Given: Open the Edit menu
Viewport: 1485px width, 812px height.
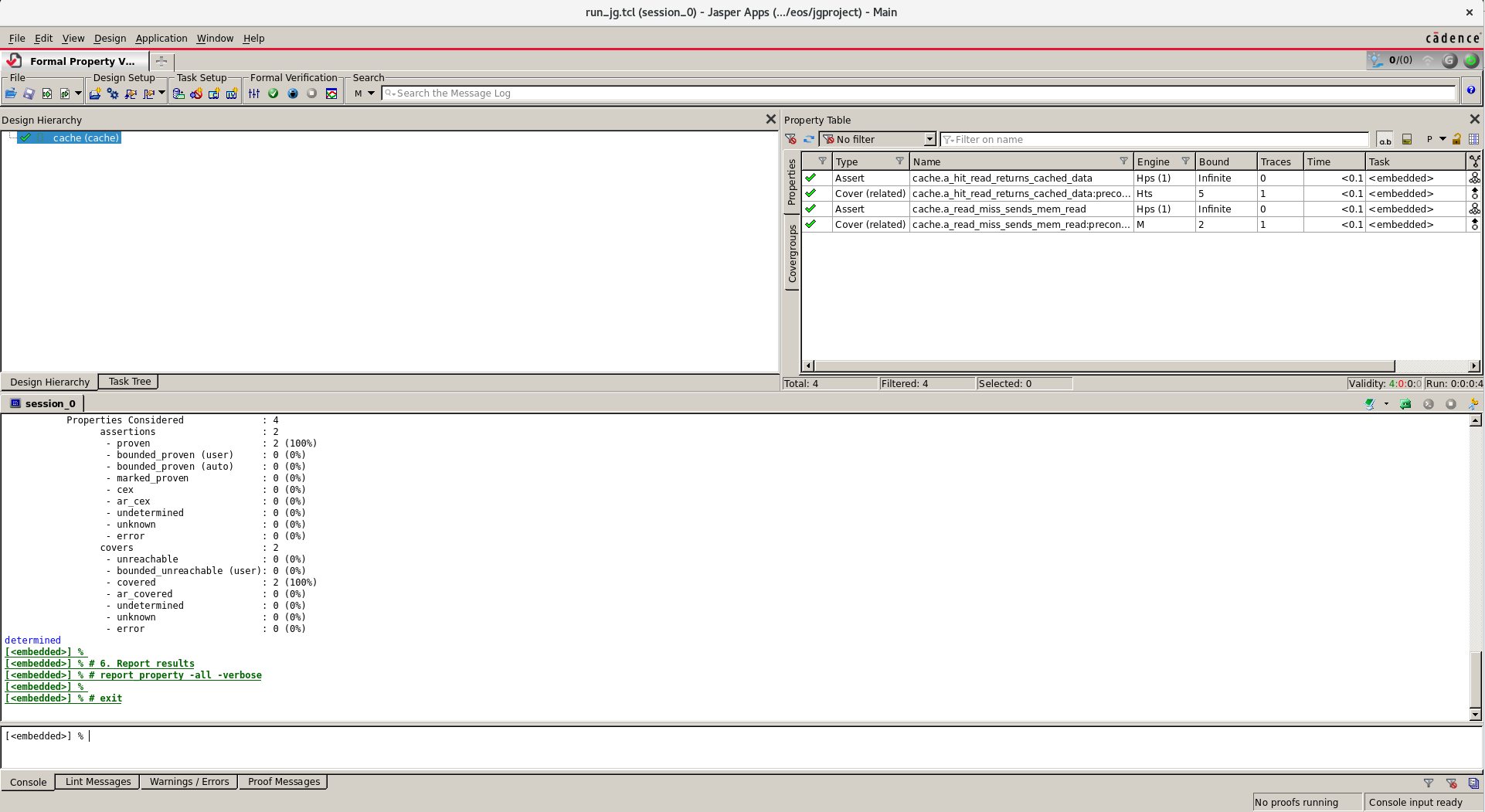Looking at the screenshot, I should pyautogui.click(x=44, y=38).
